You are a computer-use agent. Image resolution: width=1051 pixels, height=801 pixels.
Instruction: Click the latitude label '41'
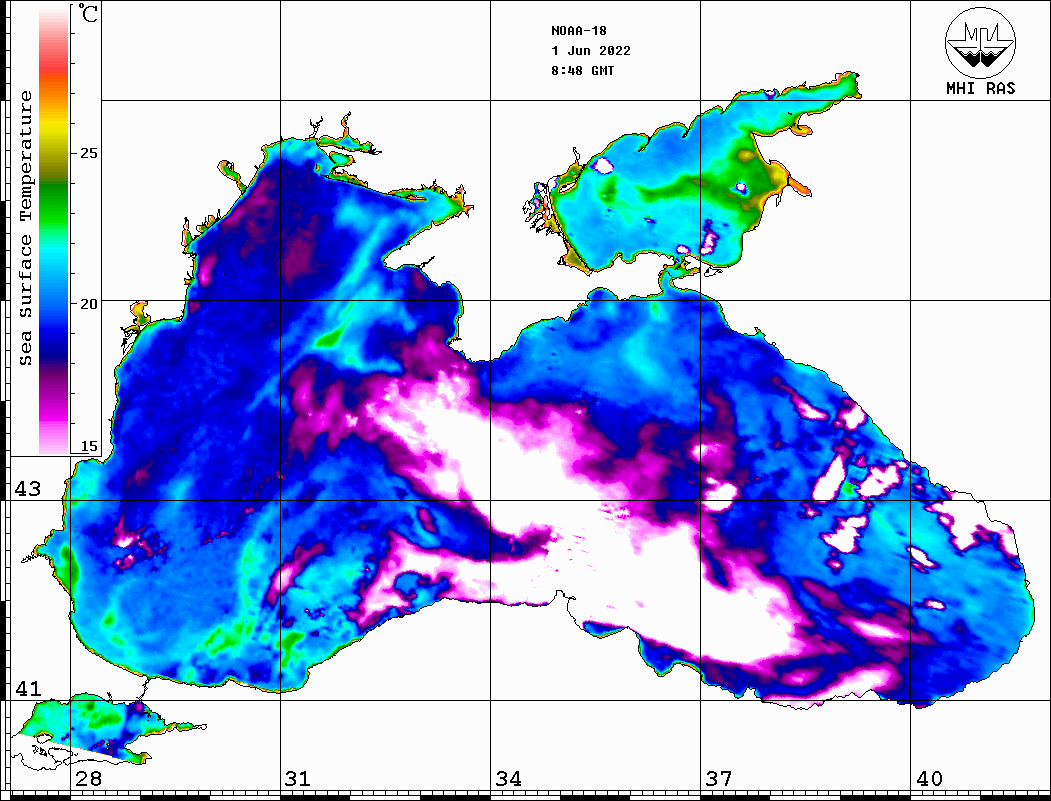pyautogui.click(x=28, y=688)
